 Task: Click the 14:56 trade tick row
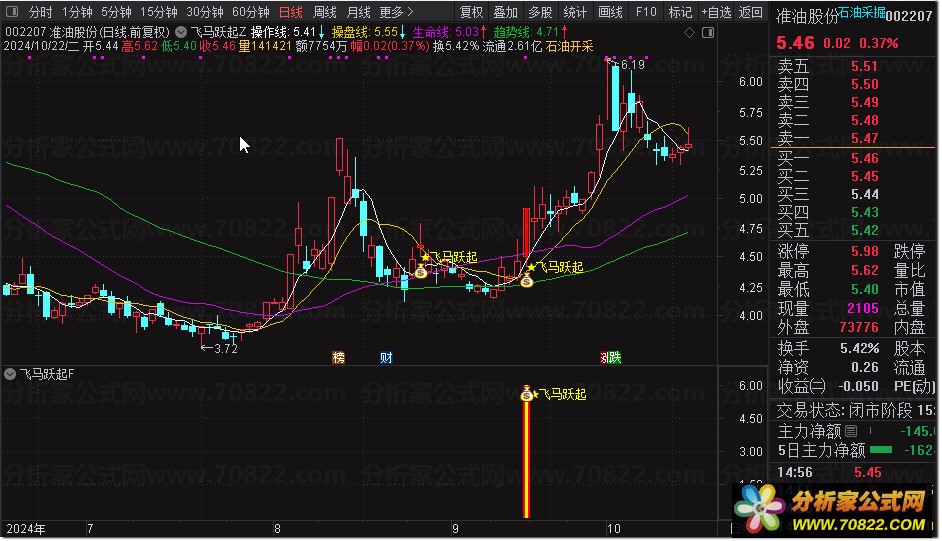(x=854, y=473)
